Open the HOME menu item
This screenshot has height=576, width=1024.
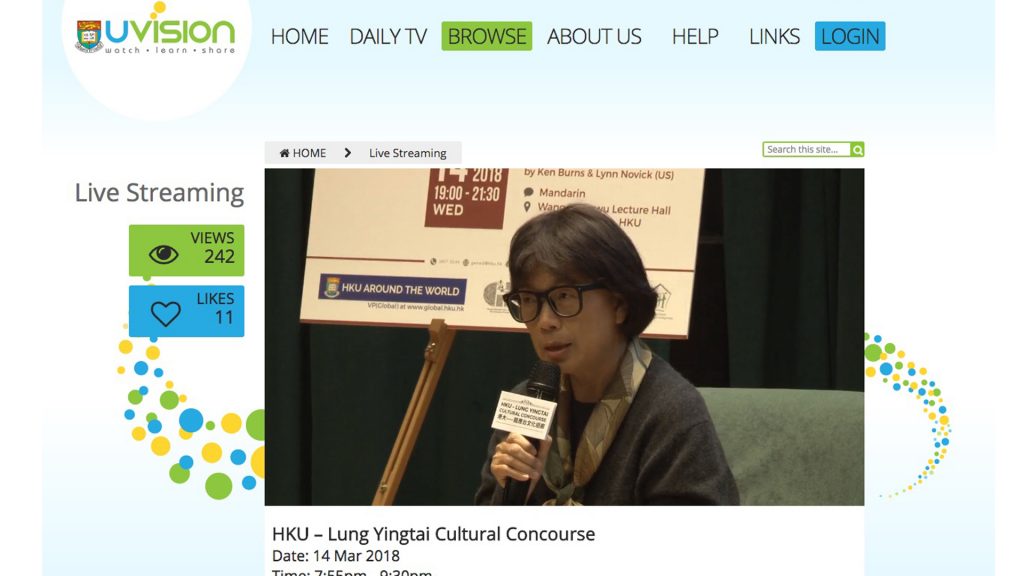pyautogui.click(x=300, y=36)
